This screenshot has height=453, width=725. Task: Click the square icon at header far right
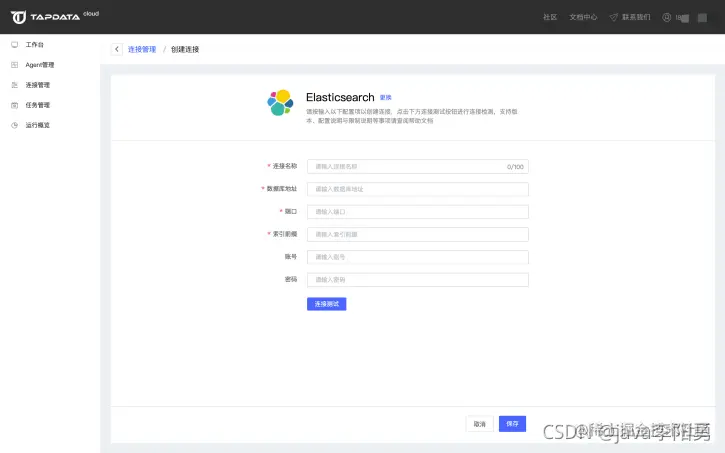click(x=702, y=18)
